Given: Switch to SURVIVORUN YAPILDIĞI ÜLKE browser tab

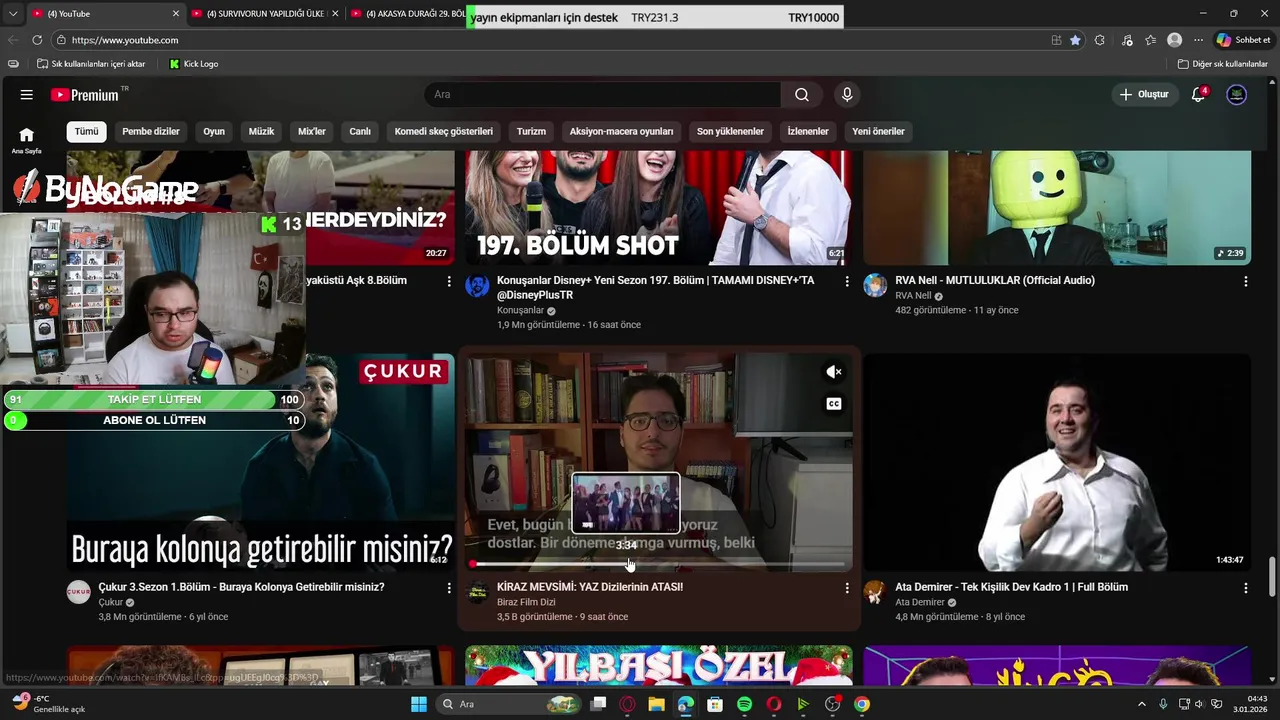Looking at the screenshot, I should click(x=265, y=14).
